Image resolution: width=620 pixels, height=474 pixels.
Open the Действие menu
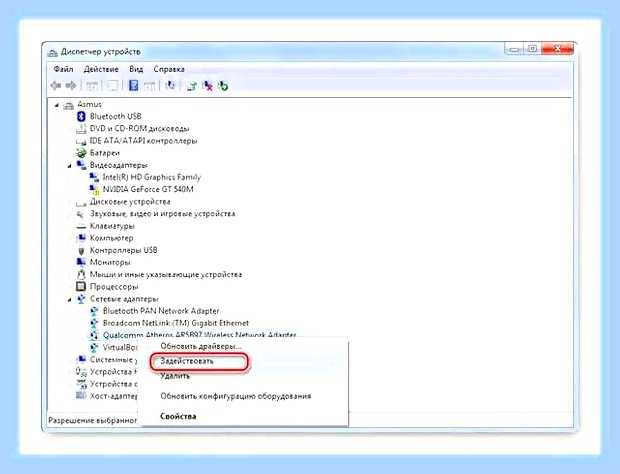(x=101, y=69)
